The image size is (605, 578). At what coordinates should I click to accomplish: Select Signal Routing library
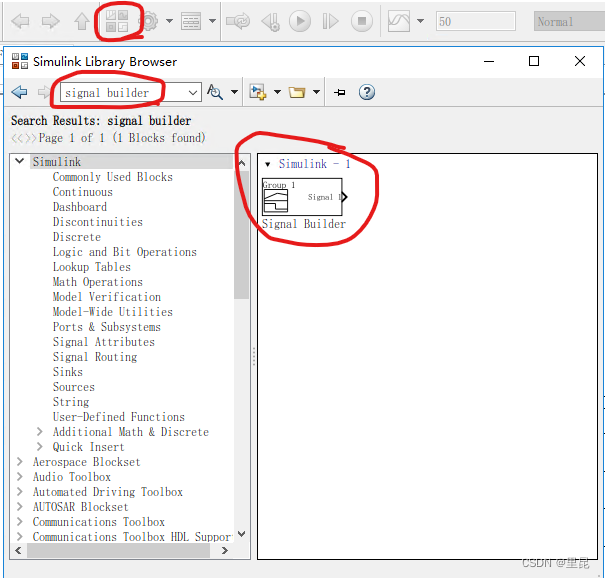95,357
